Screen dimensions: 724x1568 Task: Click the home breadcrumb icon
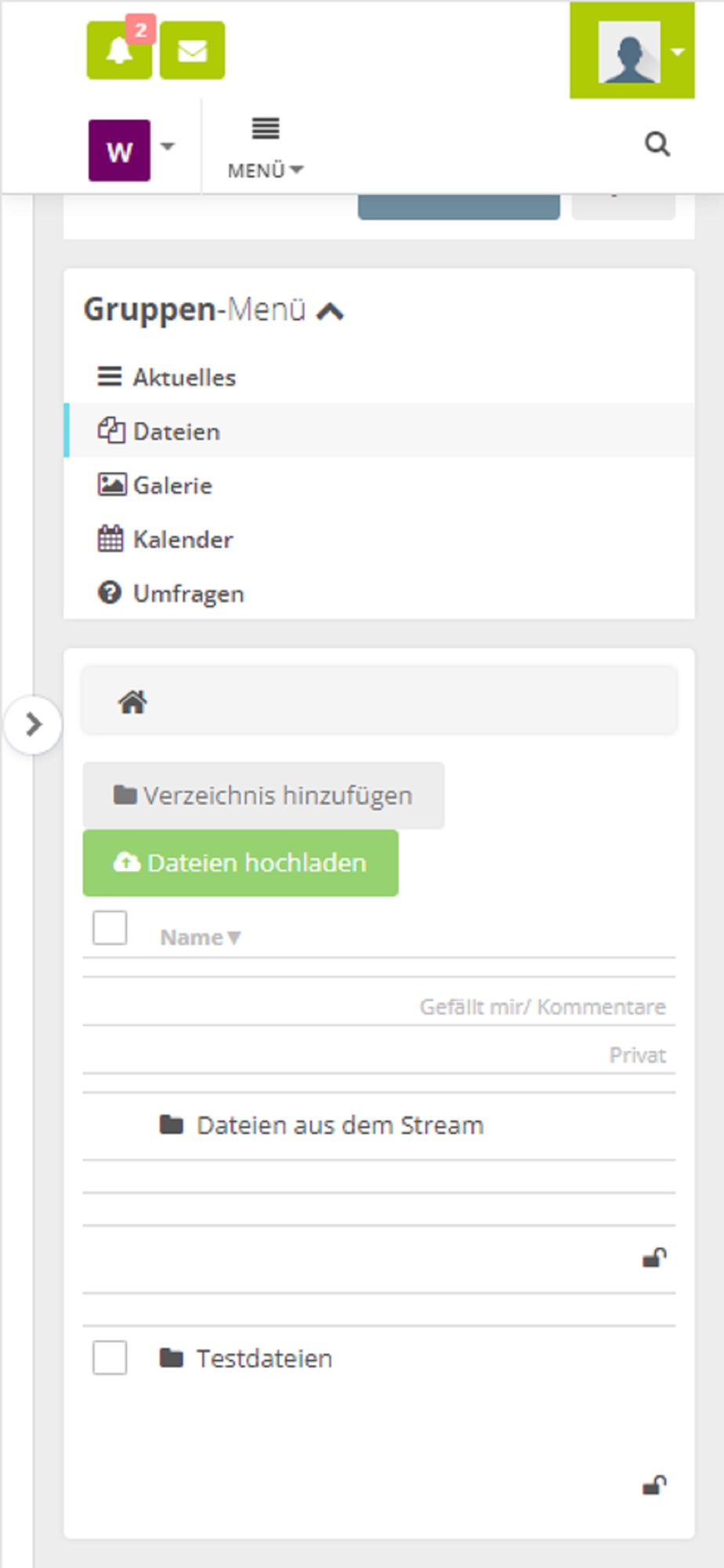pyautogui.click(x=132, y=702)
